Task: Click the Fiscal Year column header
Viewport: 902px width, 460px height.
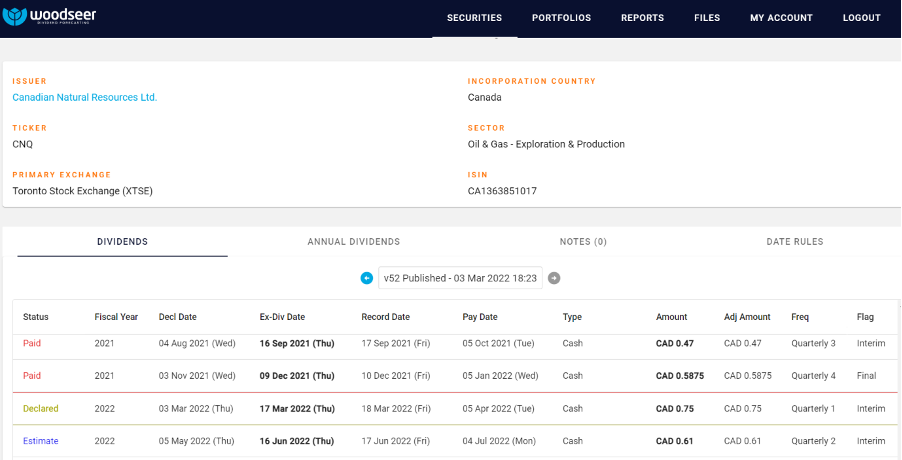Action: coord(116,317)
